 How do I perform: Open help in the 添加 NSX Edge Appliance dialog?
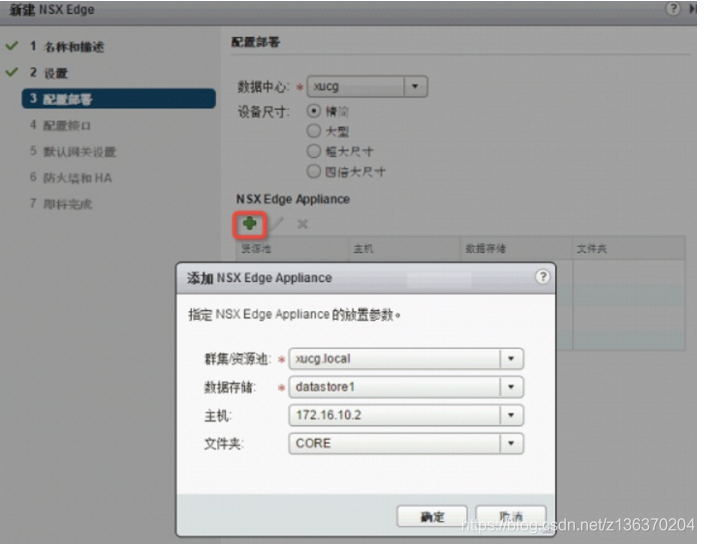coord(543,277)
